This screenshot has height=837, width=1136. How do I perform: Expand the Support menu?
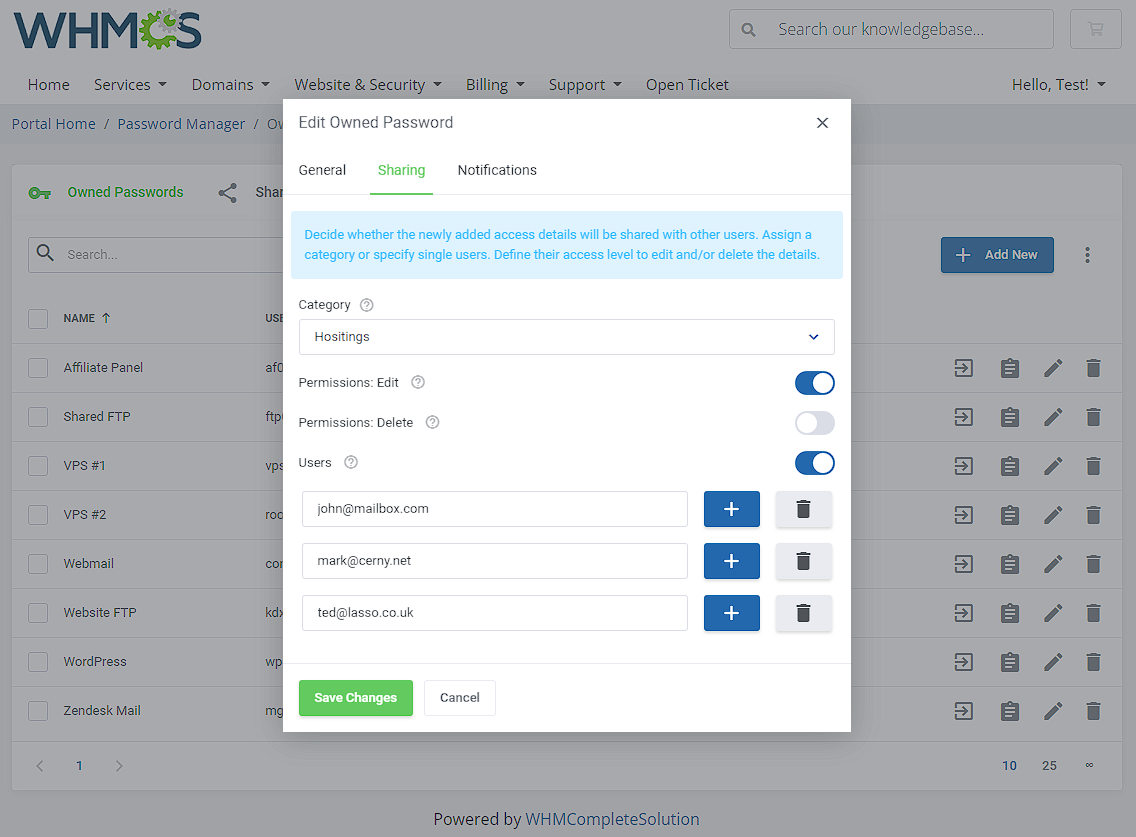pos(585,85)
